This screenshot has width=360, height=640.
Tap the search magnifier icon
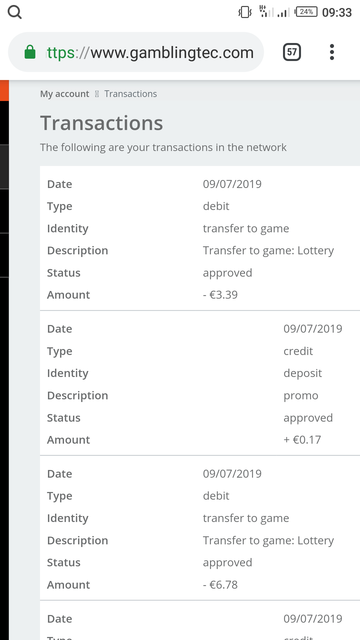15,13
